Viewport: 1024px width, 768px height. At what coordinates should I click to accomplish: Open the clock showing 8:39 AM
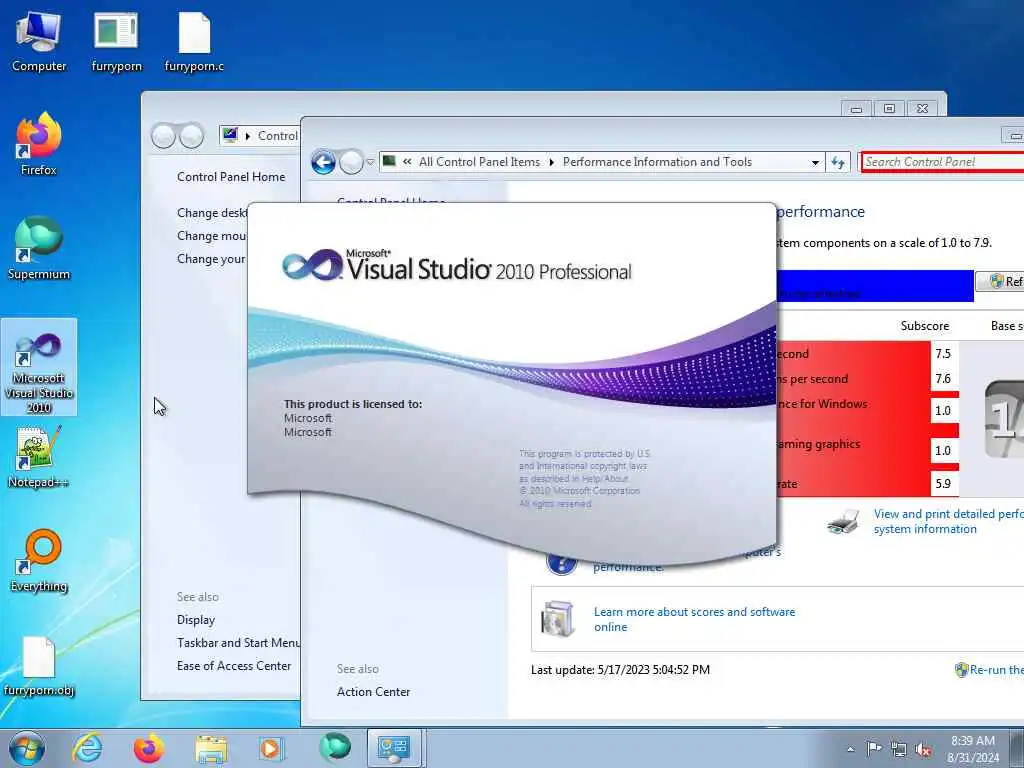tap(973, 749)
